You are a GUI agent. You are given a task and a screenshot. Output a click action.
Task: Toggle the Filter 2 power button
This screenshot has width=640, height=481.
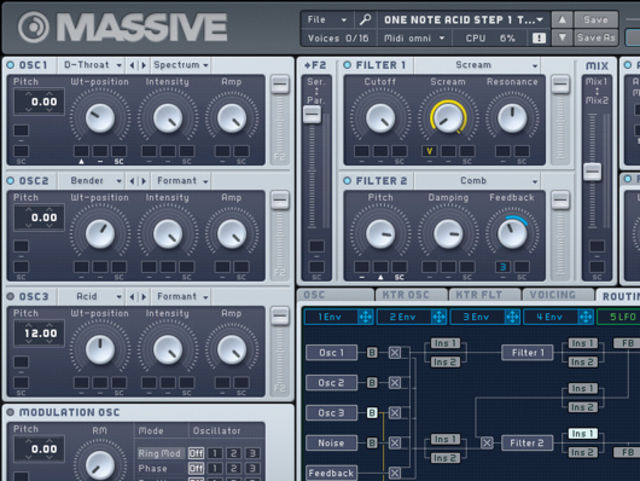point(347,181)
